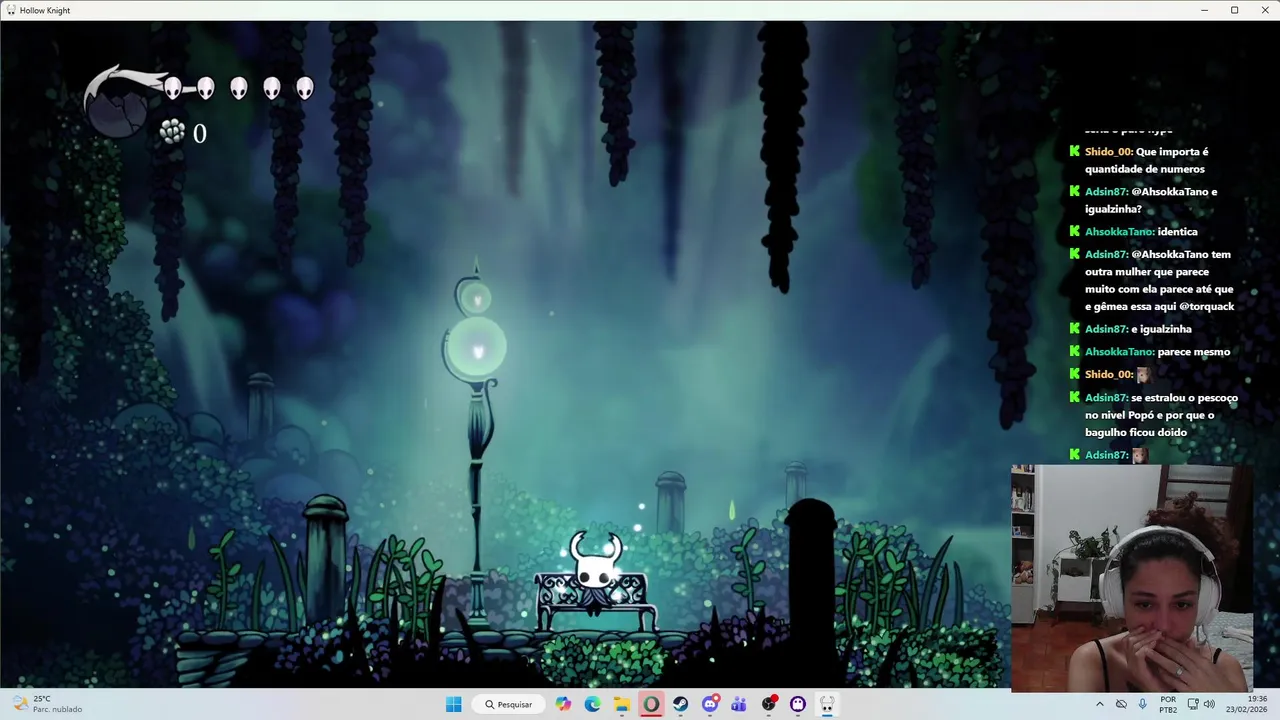Open the Windows Start menu
Screen dimensions: 1280x720
pyautogui.click(x=454, y=704)
